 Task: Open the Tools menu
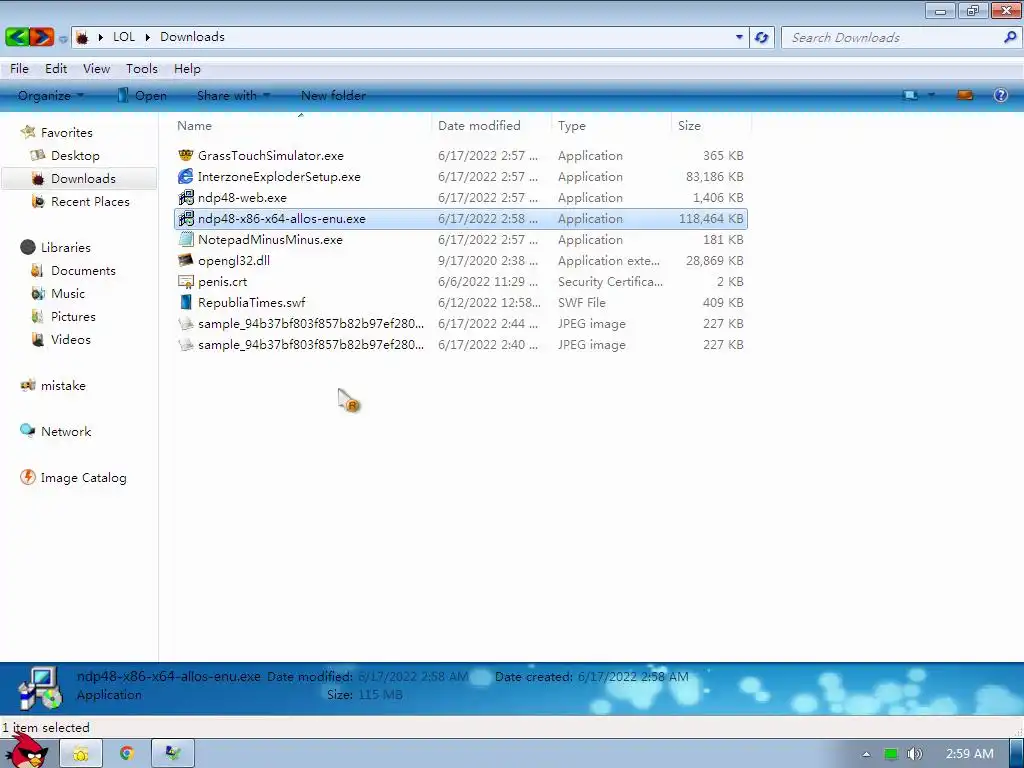pos(142,69)
